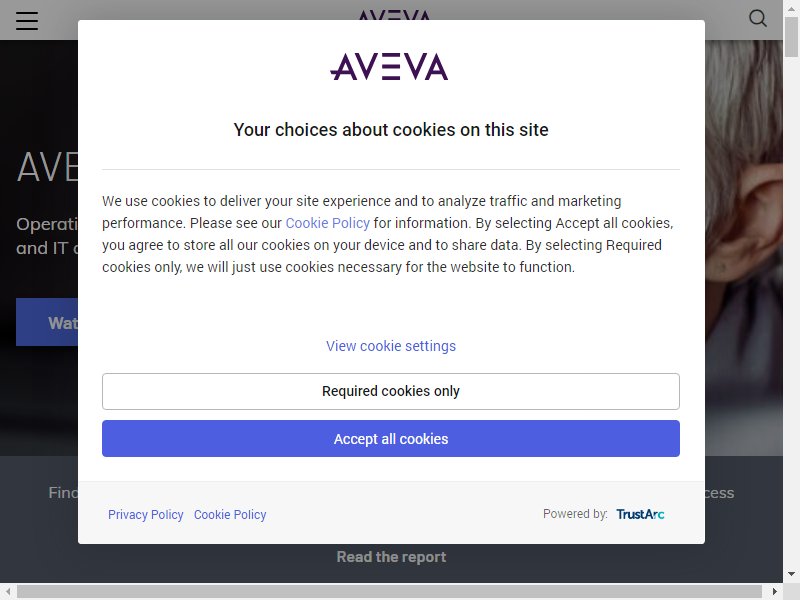Click the AVEVA header logo behind the dialog
Image resolution: width=800 pixels, height=600 pixels.
tap(394, 15)
